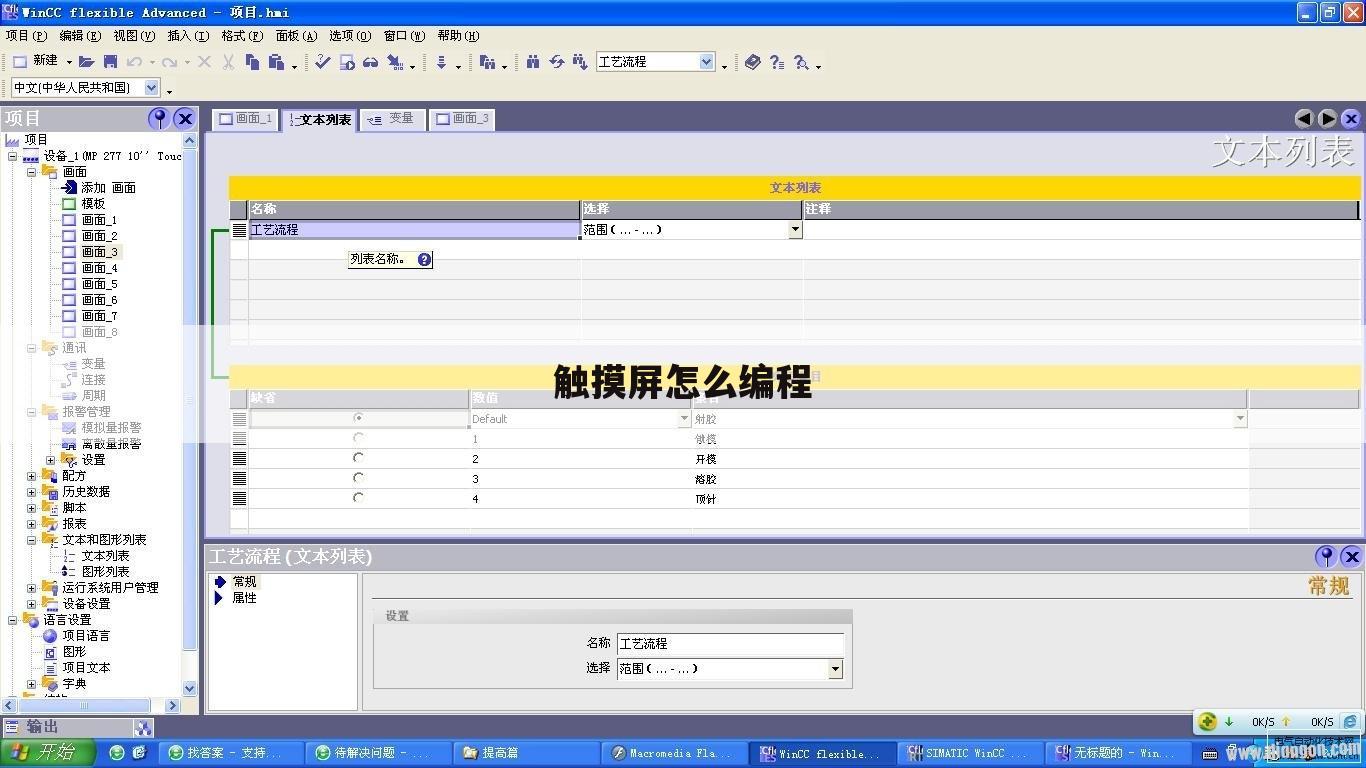Expand the 脚本 folder

tap(32, 508)
